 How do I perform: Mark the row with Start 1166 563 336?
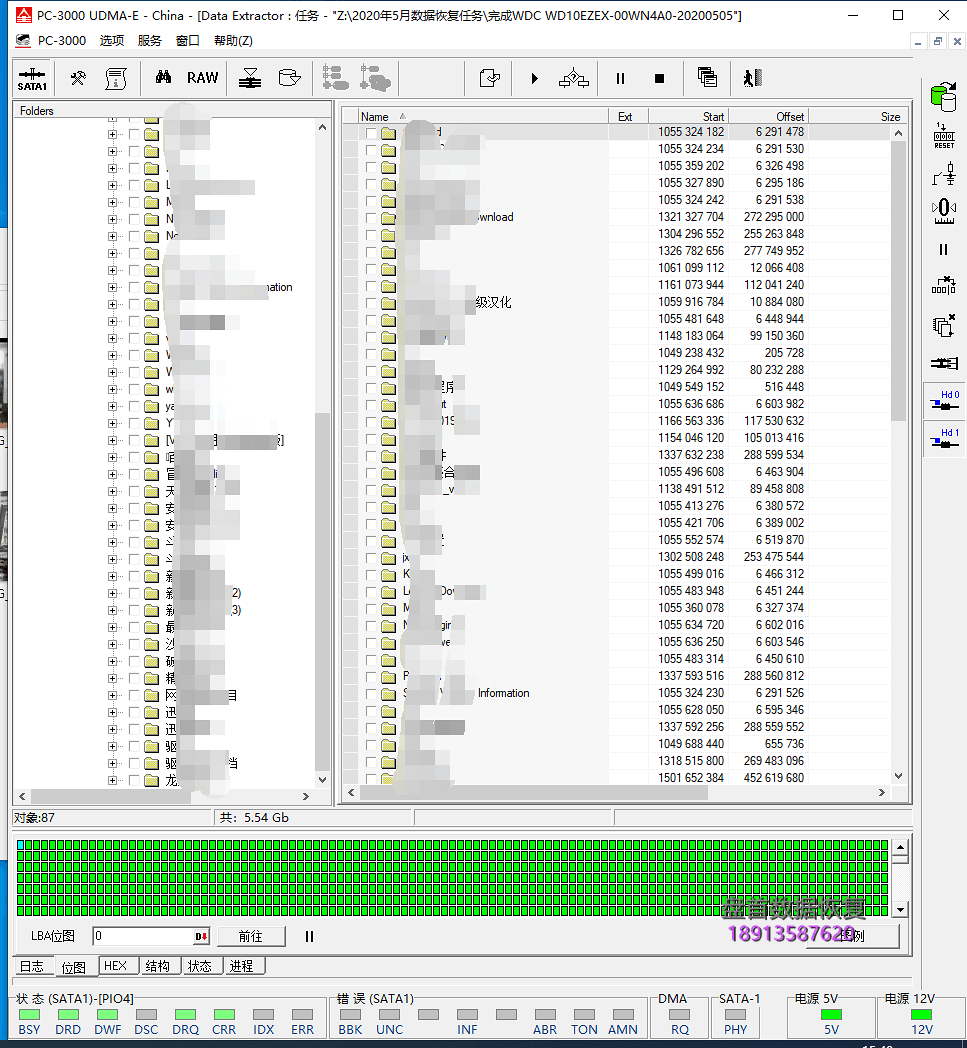(371, 421)
